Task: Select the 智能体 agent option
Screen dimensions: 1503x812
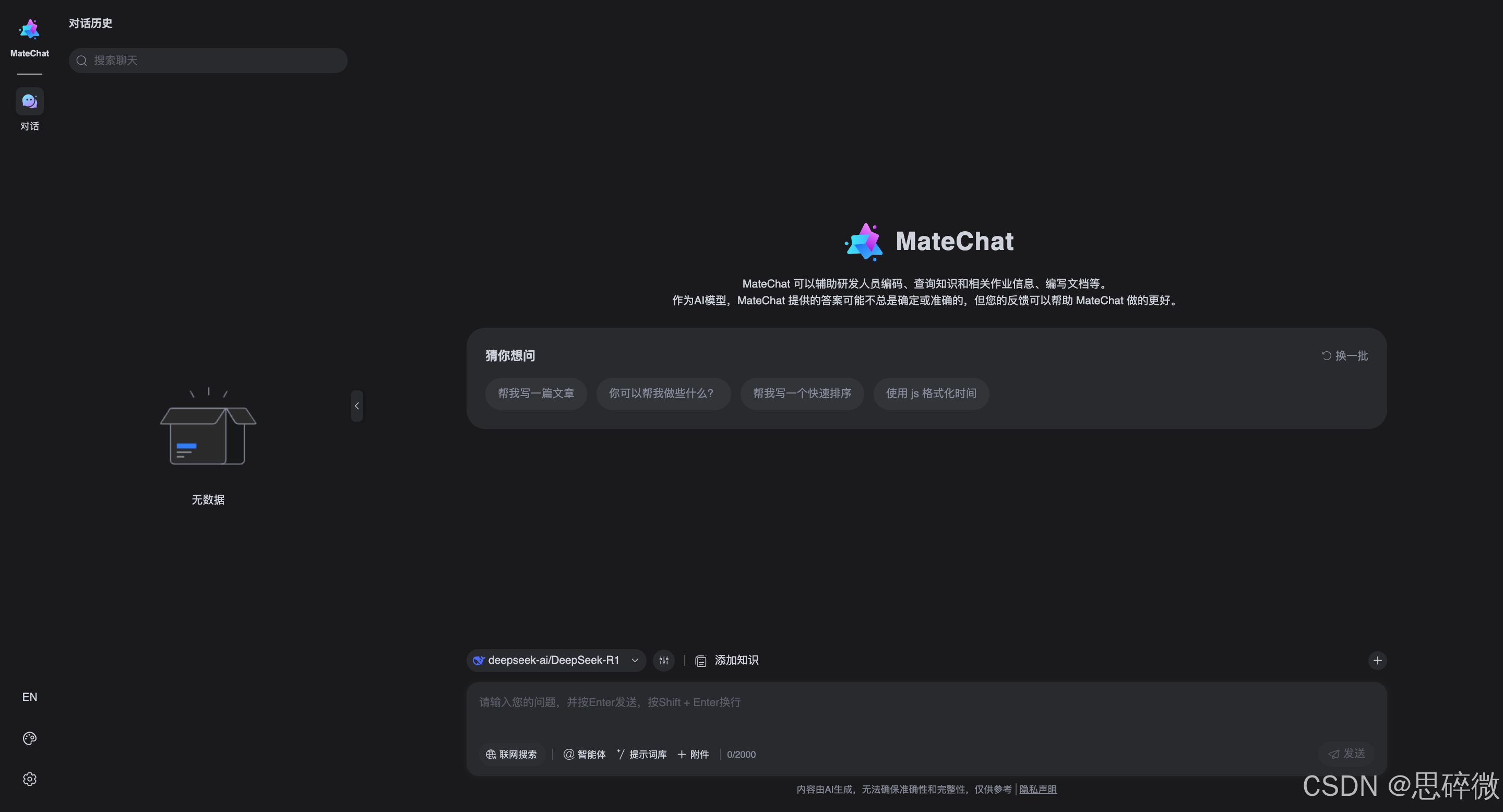Action: coord(584,754)
